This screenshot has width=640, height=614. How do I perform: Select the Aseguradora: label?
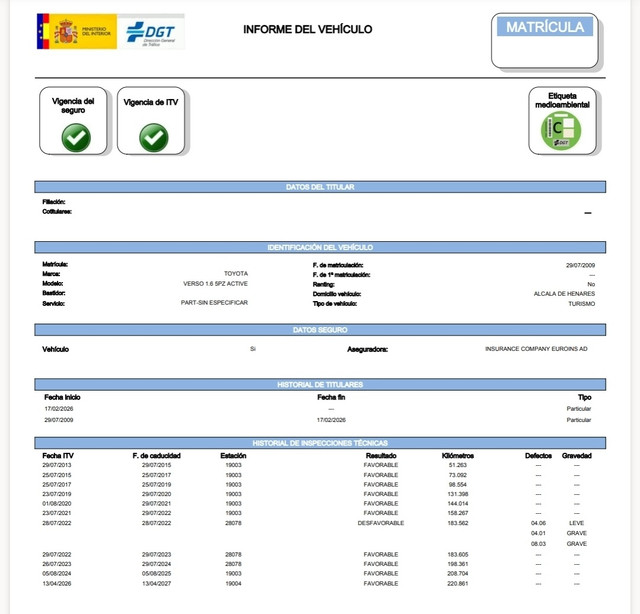(367, 349)
